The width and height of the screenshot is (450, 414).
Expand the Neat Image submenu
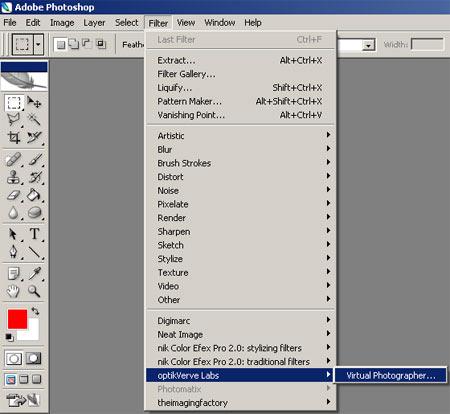tap(240, 334)
